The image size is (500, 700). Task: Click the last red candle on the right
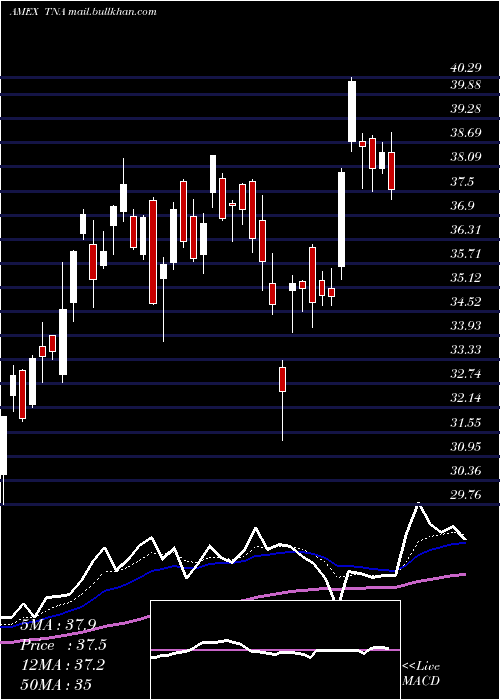[392, 171]
